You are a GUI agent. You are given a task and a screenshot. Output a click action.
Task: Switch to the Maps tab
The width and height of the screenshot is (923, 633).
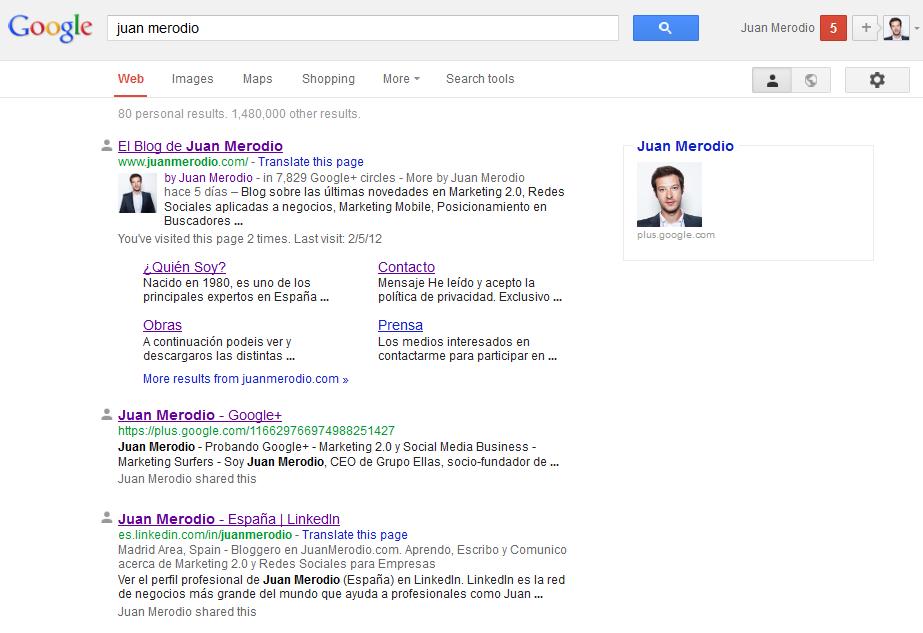[257, 79]
